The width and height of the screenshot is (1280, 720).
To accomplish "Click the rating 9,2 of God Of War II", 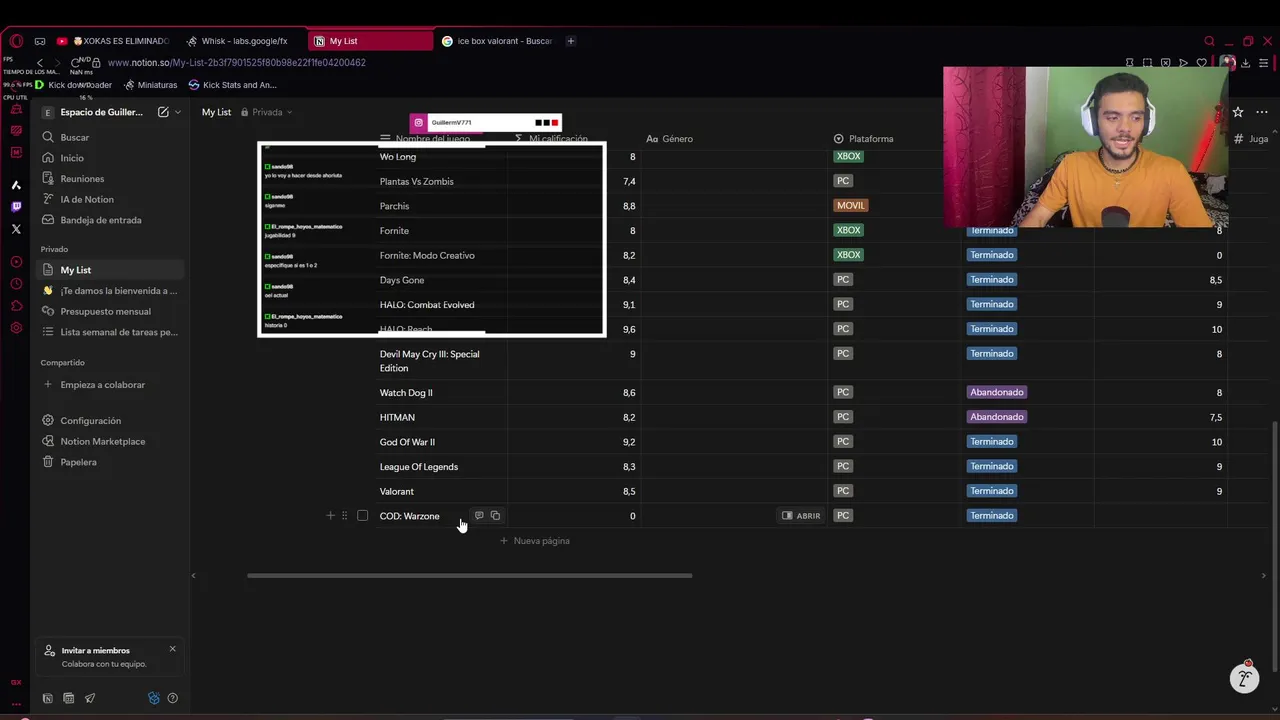I will [628, 442].
